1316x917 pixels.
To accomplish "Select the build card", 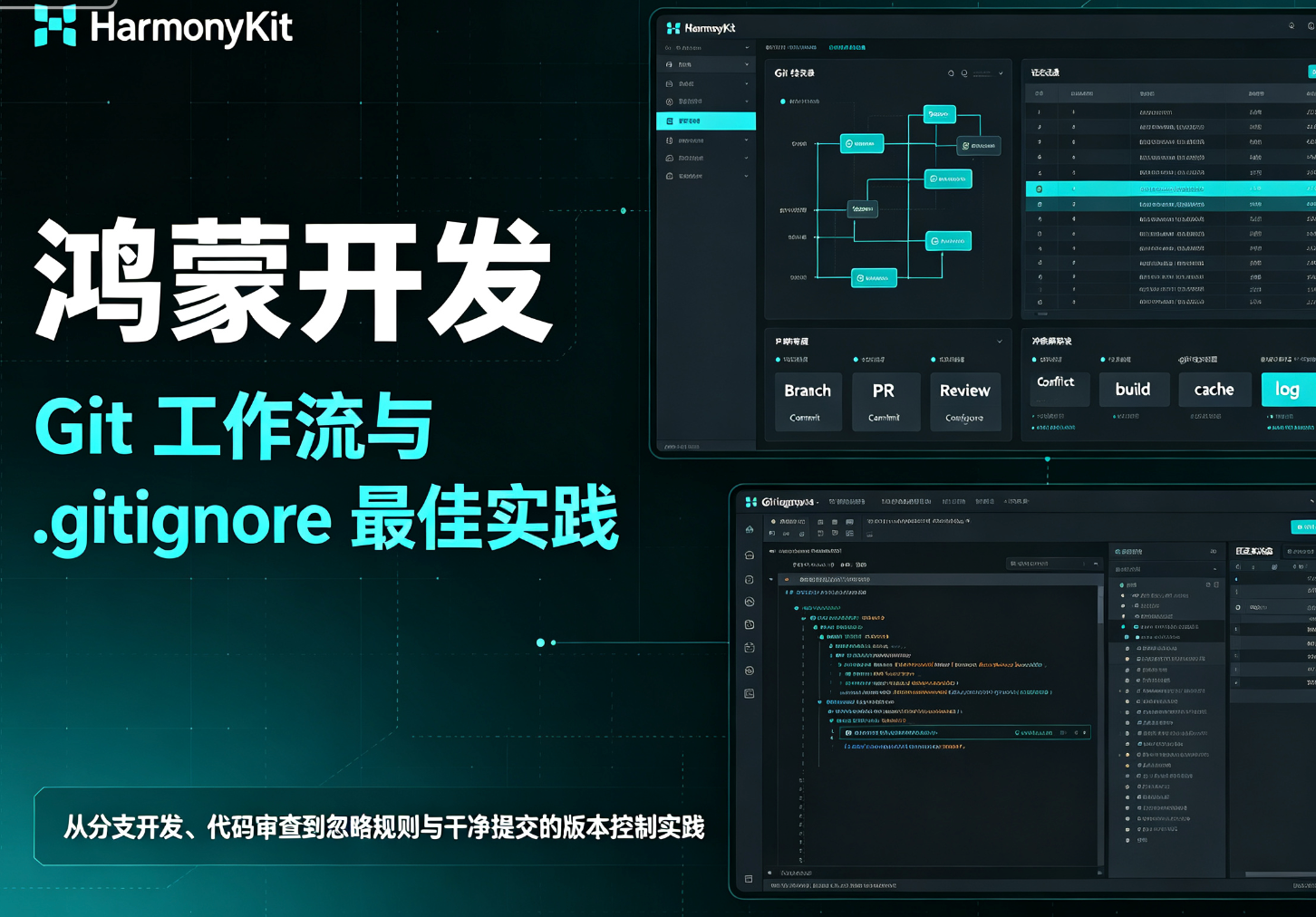I will tap(1133, 389).
